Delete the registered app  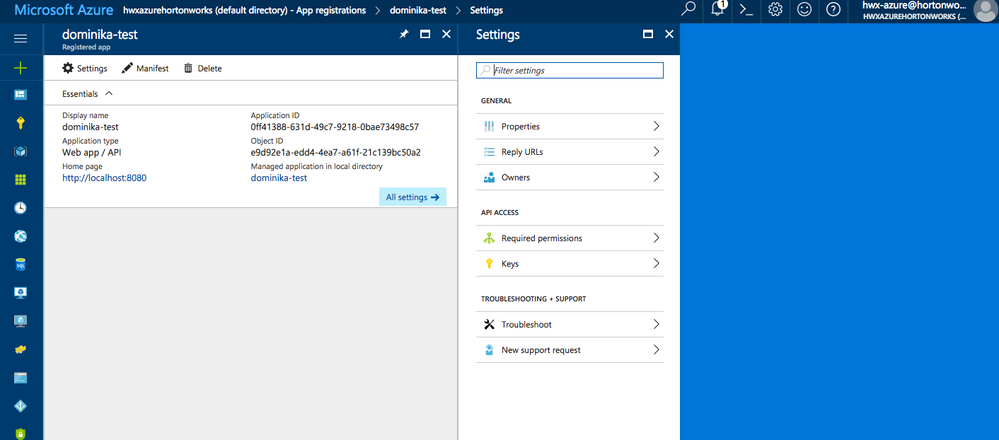coord(202,68)
